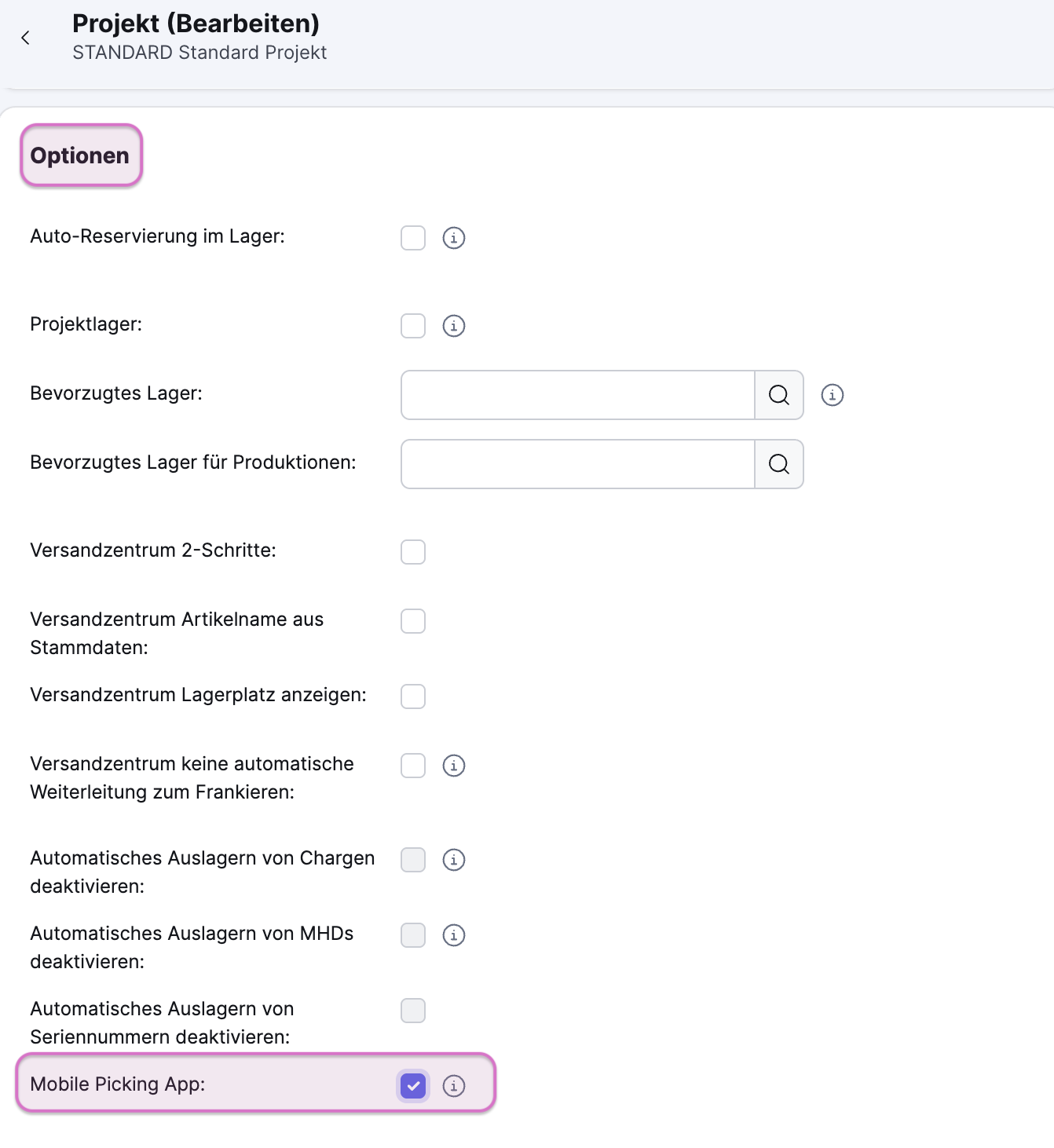
Task: Open info tooltip for Projektlager
Action: tap(453, 326)
